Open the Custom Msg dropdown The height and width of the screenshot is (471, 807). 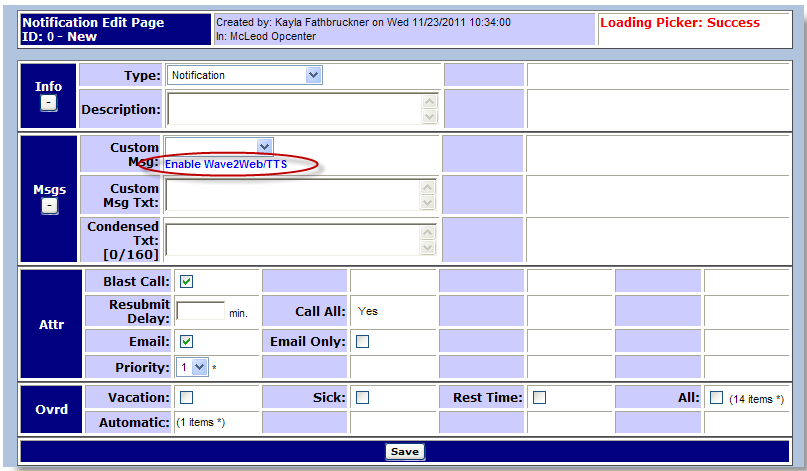point(218,146)
